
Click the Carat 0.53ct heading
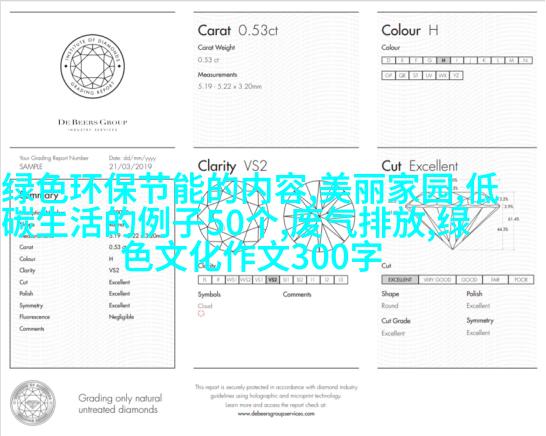click(238, 30)
